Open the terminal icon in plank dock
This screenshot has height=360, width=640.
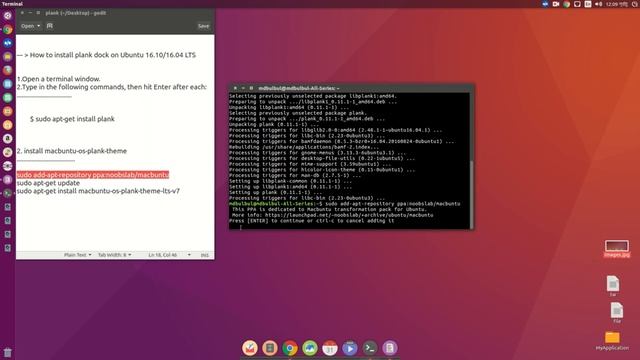370,348
